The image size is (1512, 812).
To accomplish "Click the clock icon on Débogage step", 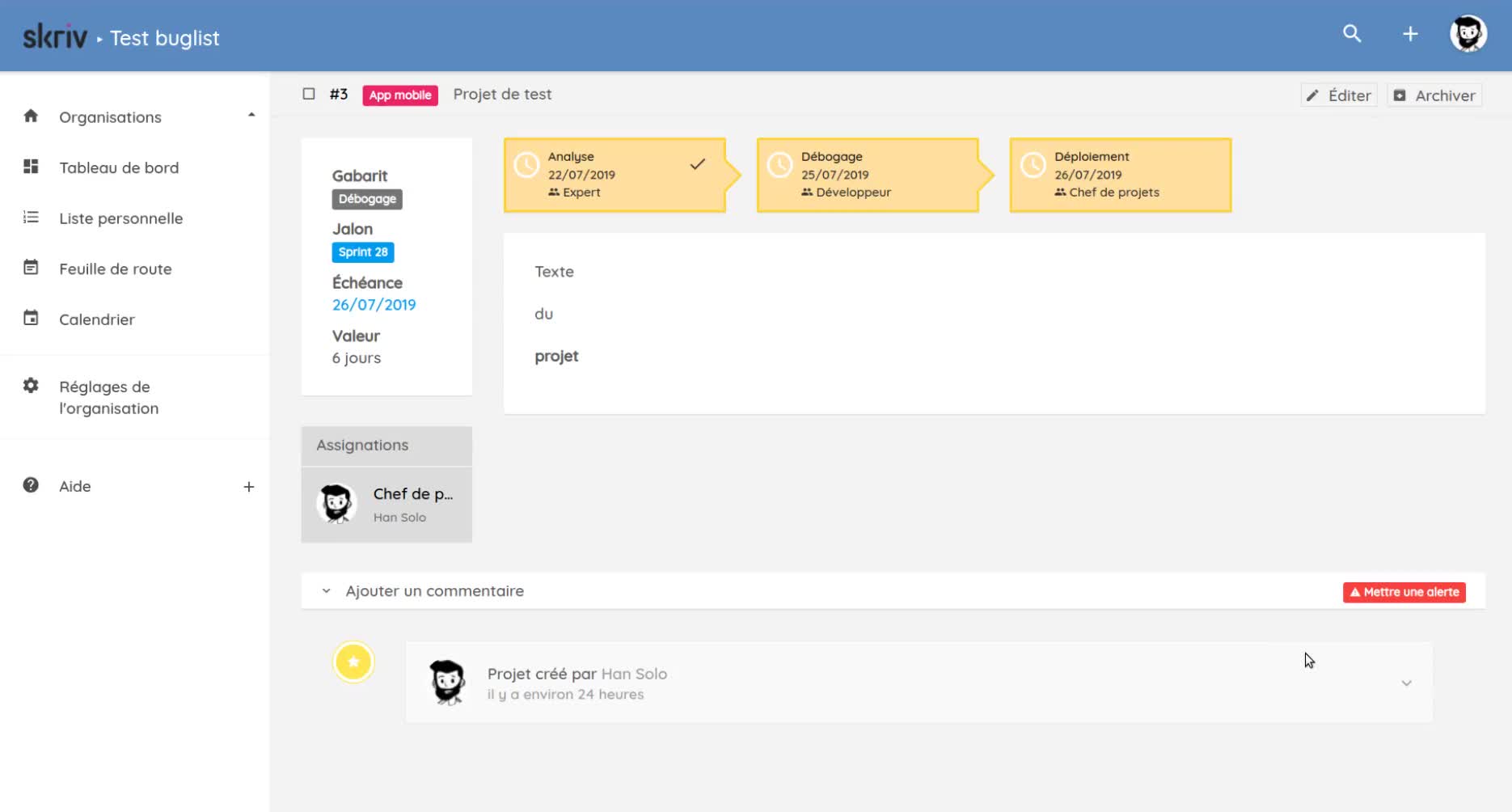I will coord(779,166).
